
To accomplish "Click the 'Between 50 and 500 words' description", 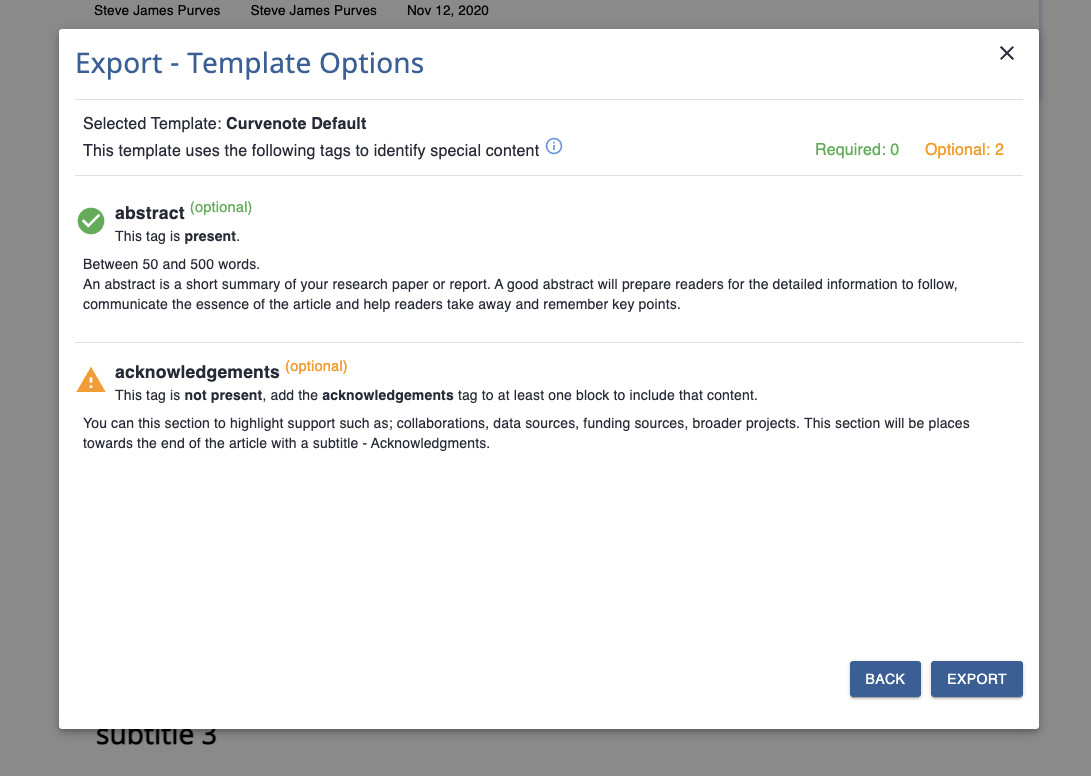I will click(171, 264).
